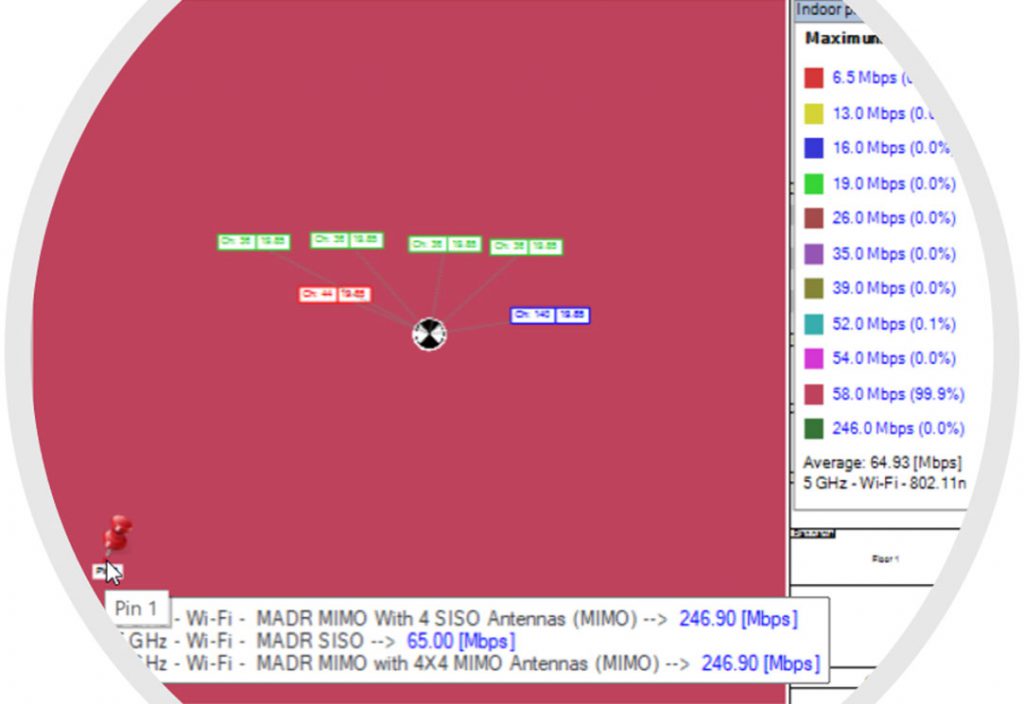Click the crimson 58.0 Mbps legend swatch

pyautogui.click(x=814, y=394)
